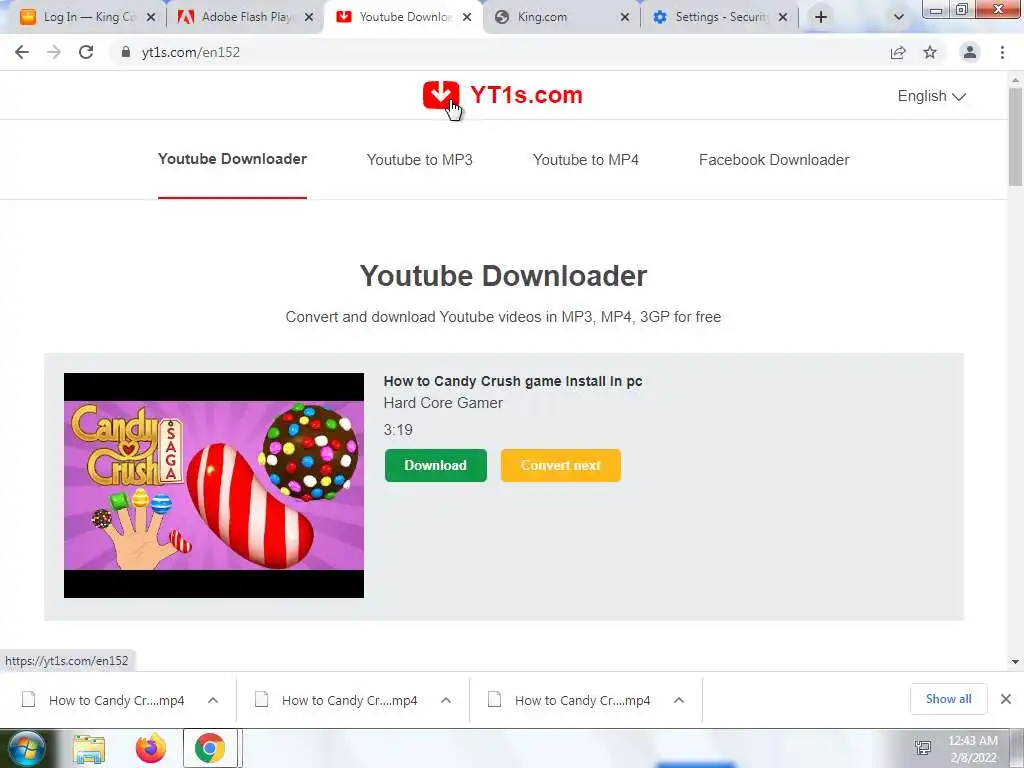Image resolution: width=1024 pixels, height=768 pixels.
Task: Launch Firefox from the taskbar
Action: point(150,748)
